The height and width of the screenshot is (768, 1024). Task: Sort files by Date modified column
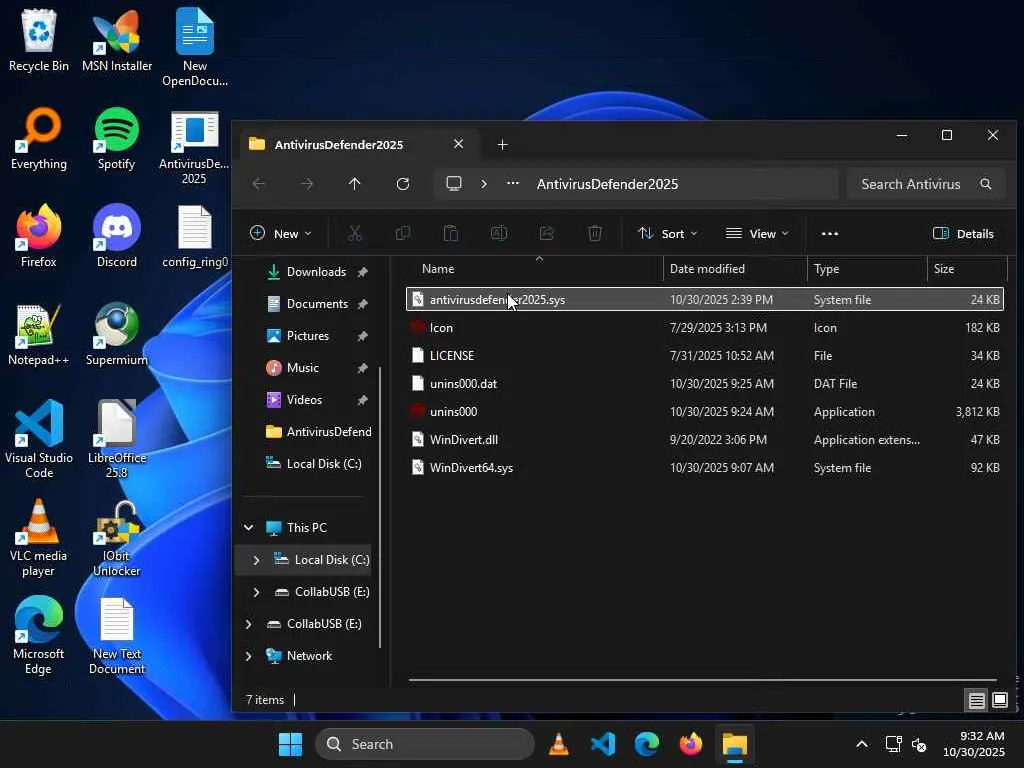(707, 269)
